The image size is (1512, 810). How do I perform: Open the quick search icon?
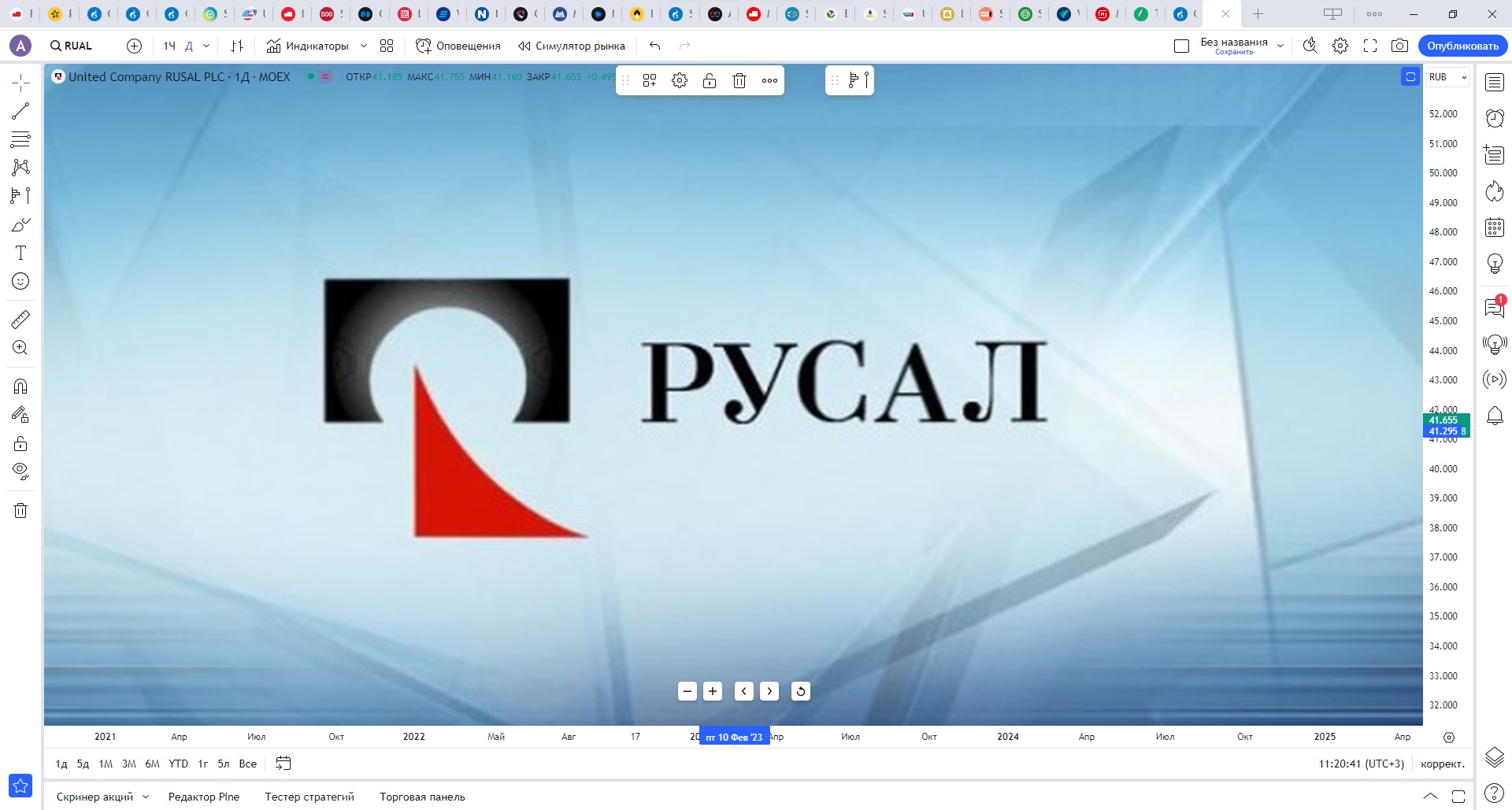coord(1310,46)
